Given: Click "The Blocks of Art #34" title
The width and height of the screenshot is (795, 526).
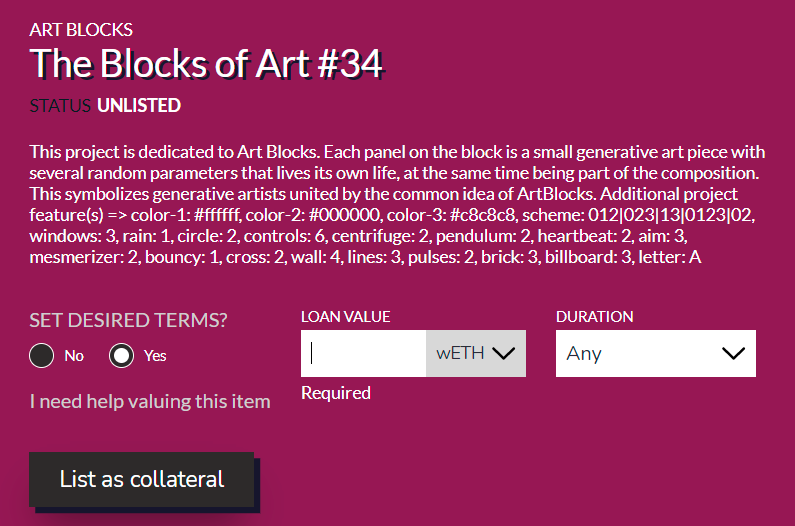Looking at the screenshot, I should [206, 64].
